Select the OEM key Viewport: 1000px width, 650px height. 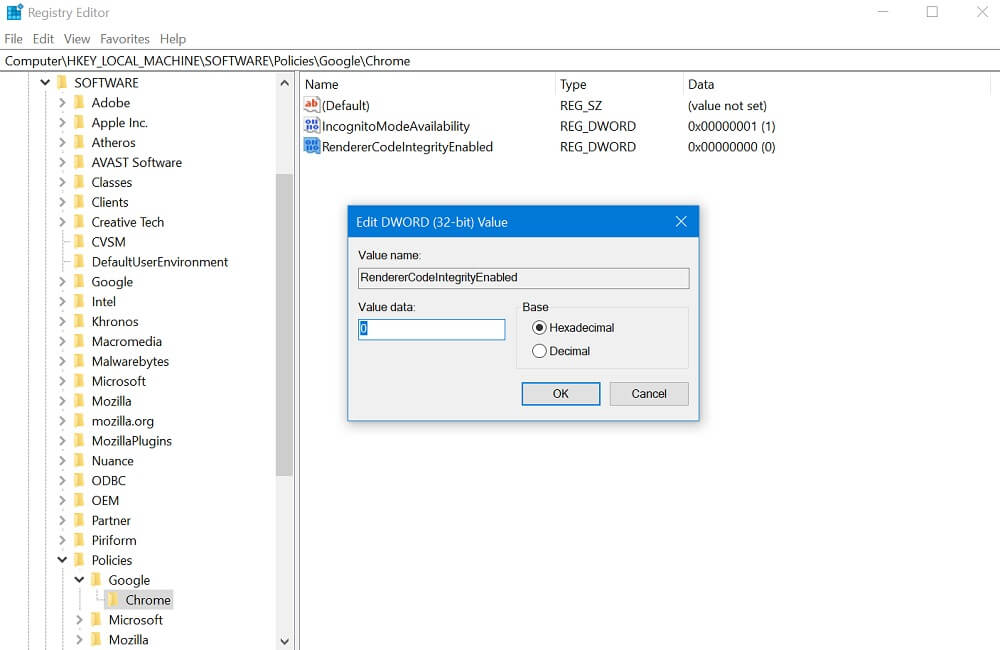[105, 500]
